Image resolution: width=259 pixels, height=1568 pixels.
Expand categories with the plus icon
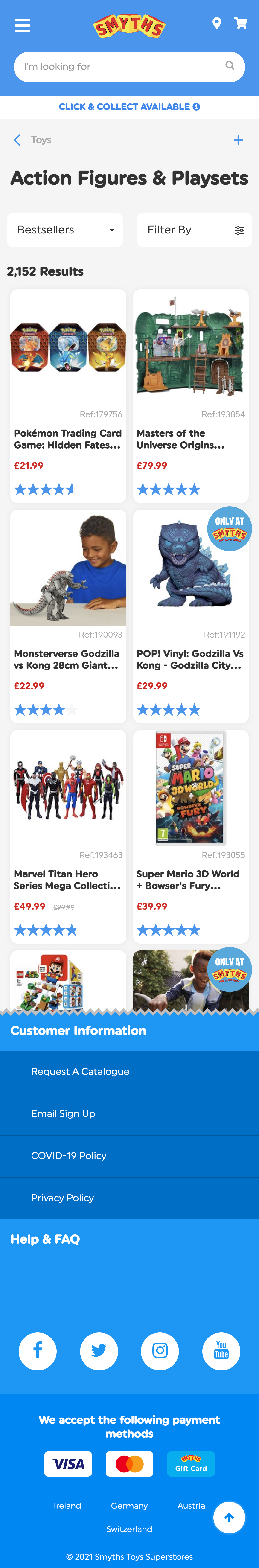238,140
